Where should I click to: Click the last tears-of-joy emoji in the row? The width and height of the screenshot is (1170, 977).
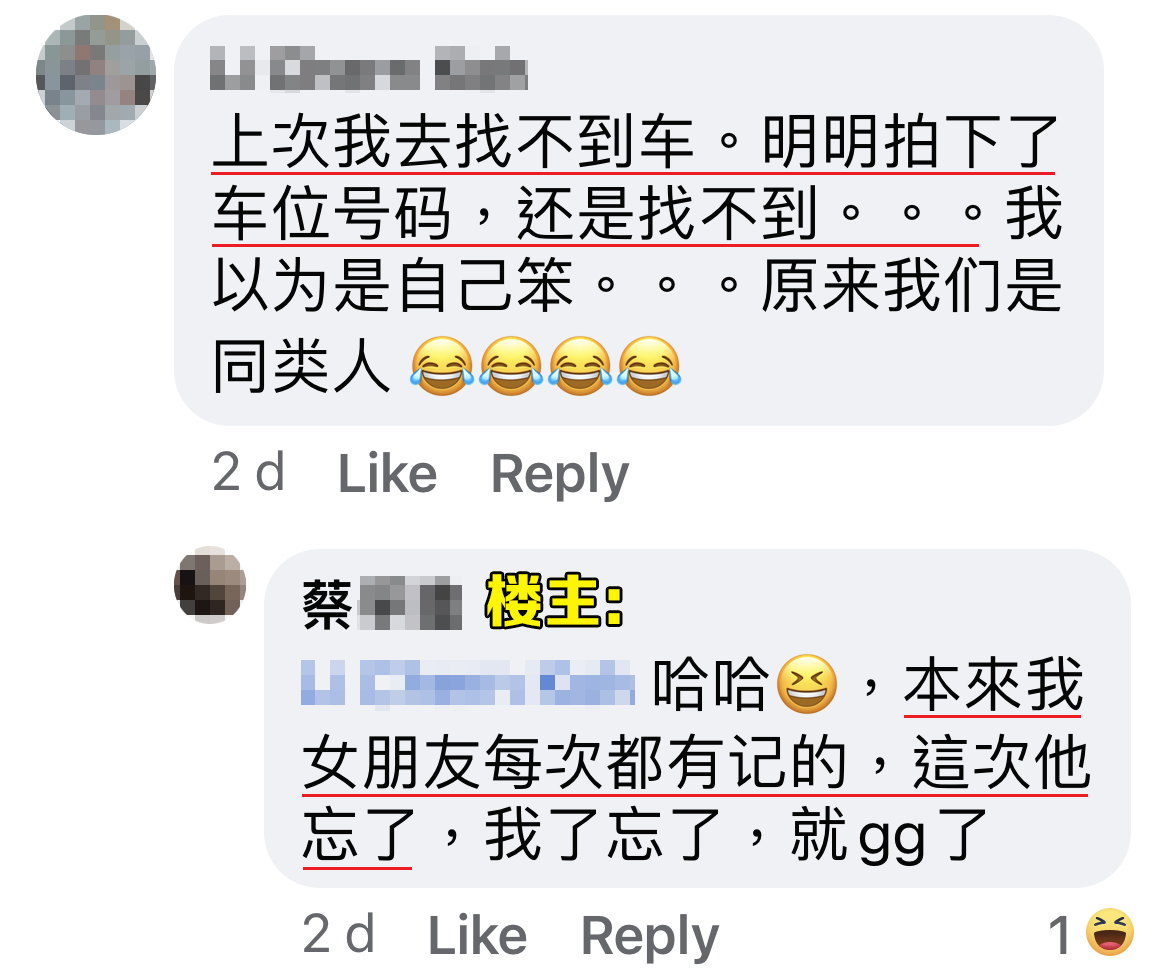[649, 366]
